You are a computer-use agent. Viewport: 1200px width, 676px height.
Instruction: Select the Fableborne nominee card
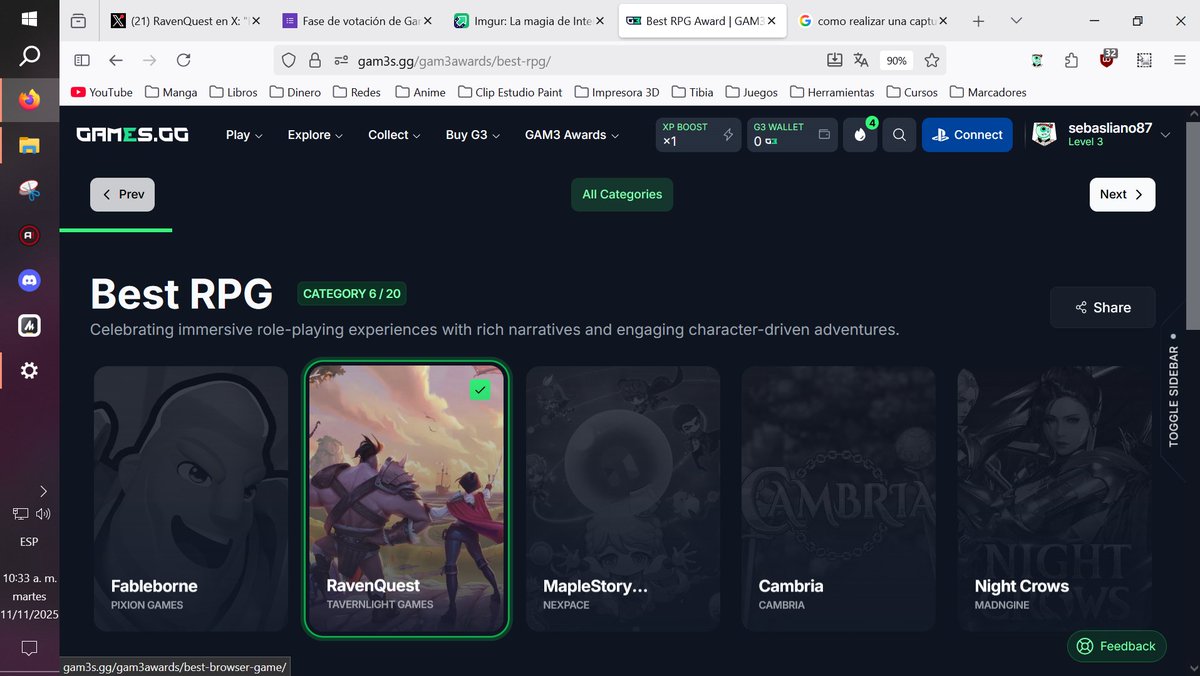click(x=190, y=498)
